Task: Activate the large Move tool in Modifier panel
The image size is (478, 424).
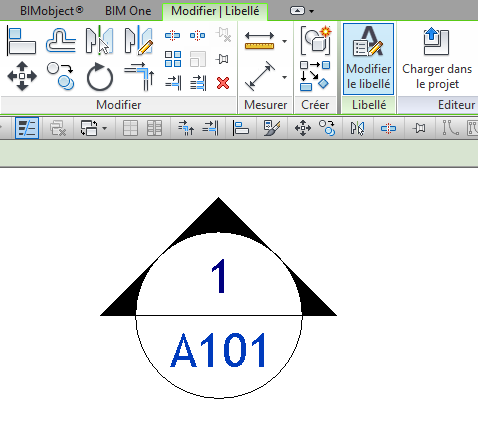Action: [x=22, y=76]
